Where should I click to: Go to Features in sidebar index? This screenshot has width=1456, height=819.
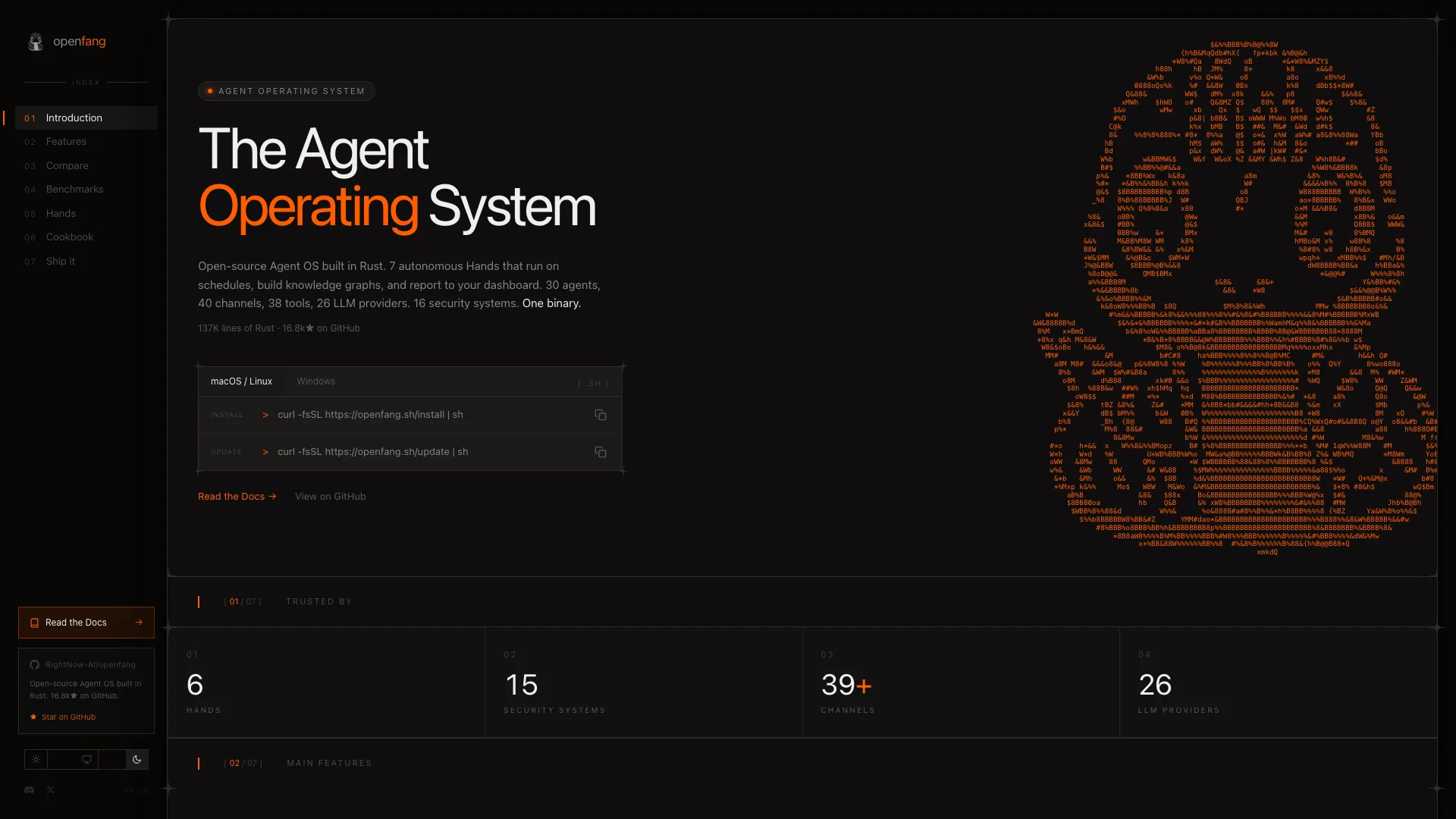(x=86, y=142)
